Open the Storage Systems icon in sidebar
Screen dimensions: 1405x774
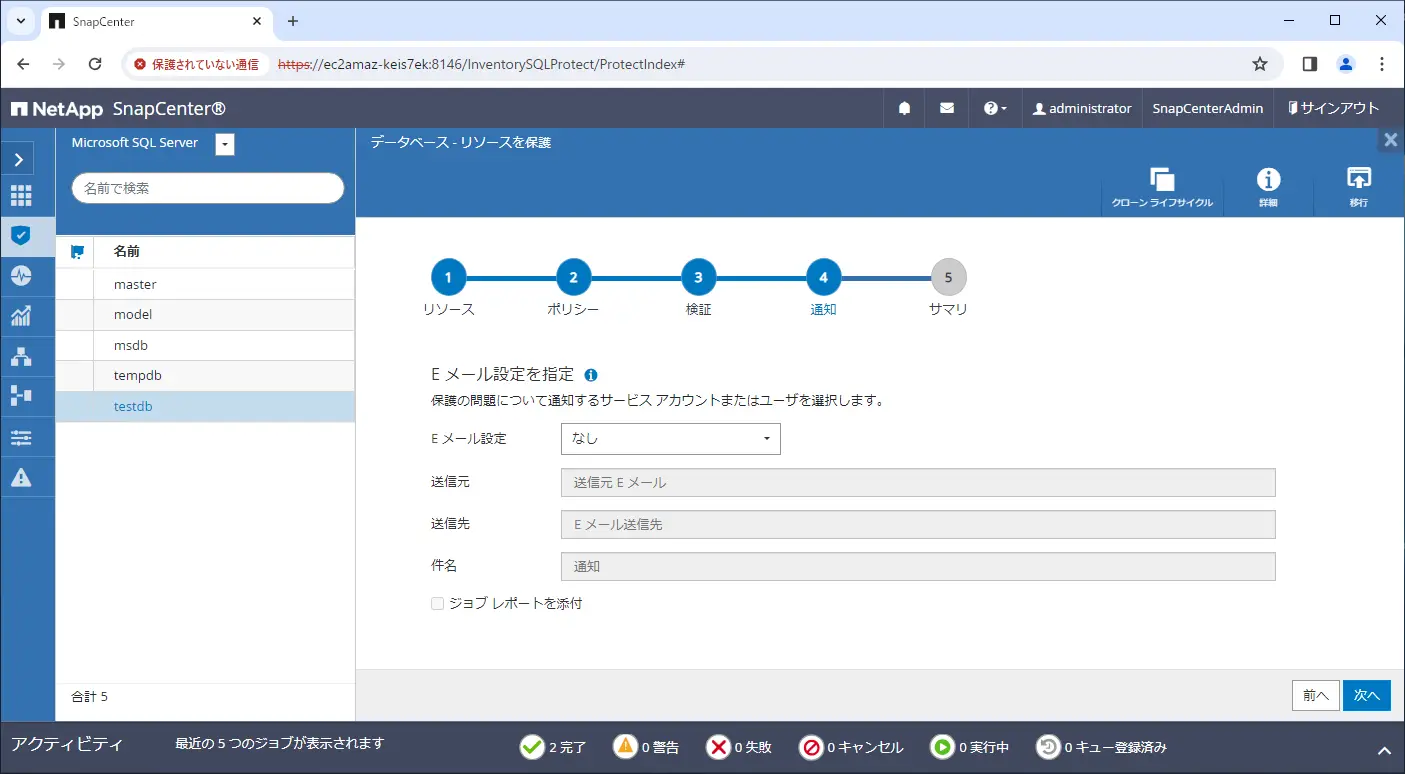20,396
